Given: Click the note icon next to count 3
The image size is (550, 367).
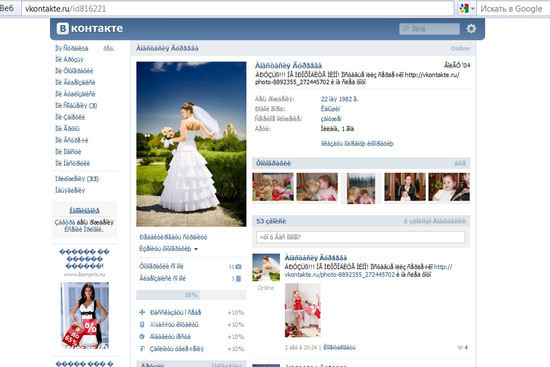Looking at the screenshot, I should coord(239,279).
